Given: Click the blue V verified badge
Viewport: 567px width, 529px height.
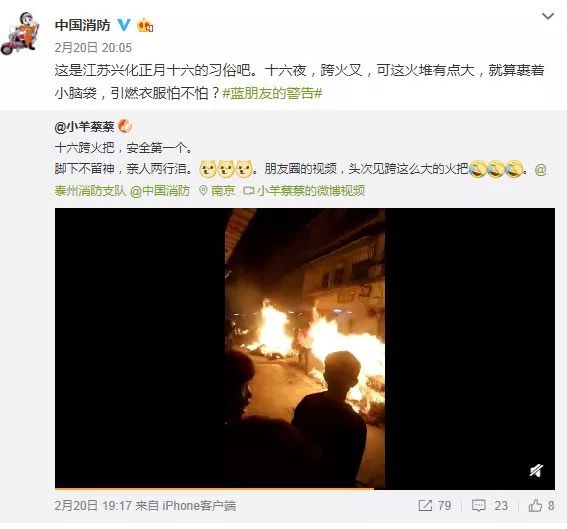Looking at the screenshot, I should [x=124, y=25].
